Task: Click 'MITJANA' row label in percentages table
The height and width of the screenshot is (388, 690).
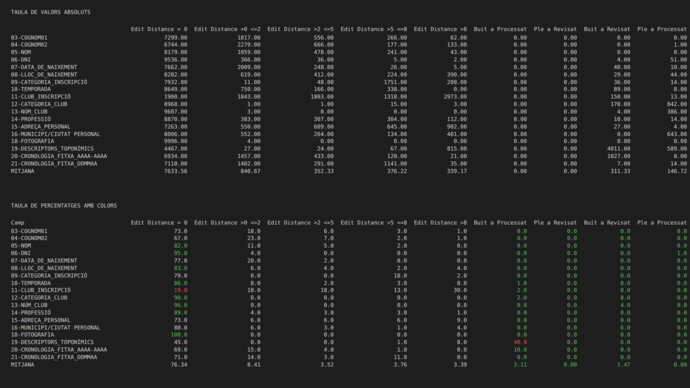Action: click(x=22, y=365)
